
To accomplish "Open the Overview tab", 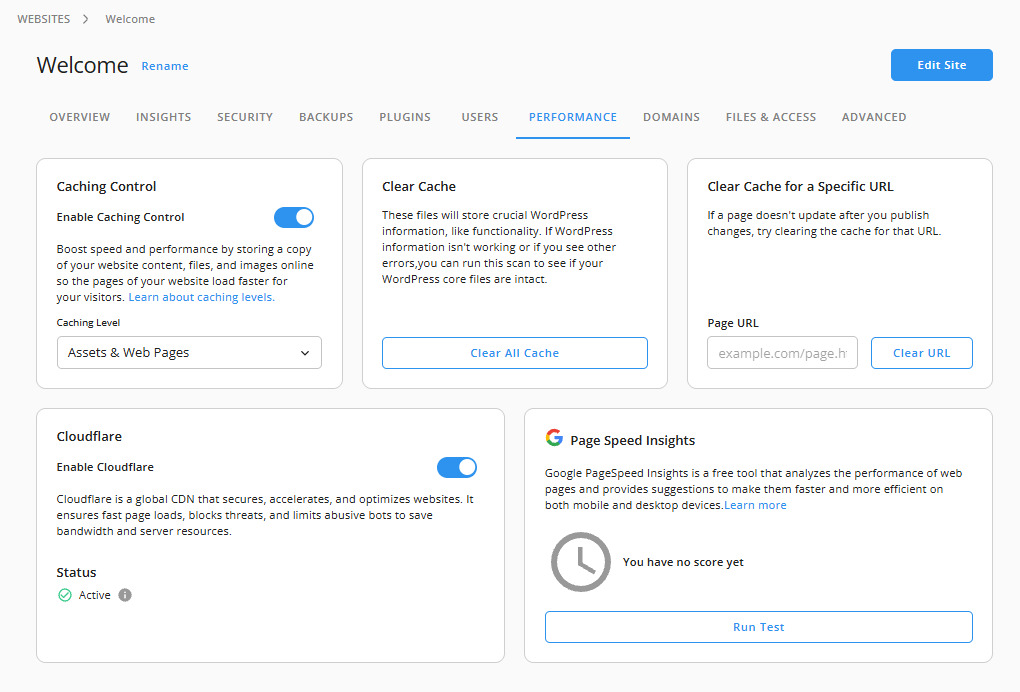I will coord(79,117).
